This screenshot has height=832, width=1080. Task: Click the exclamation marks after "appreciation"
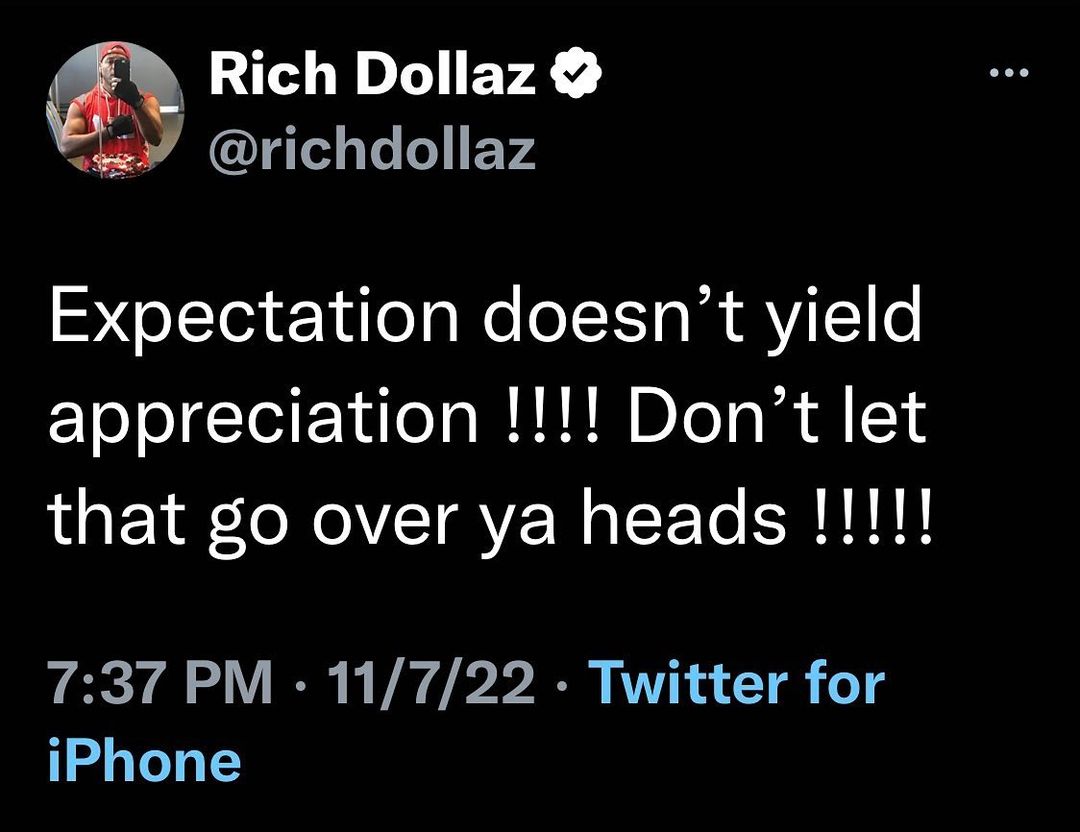click(551, 418)
